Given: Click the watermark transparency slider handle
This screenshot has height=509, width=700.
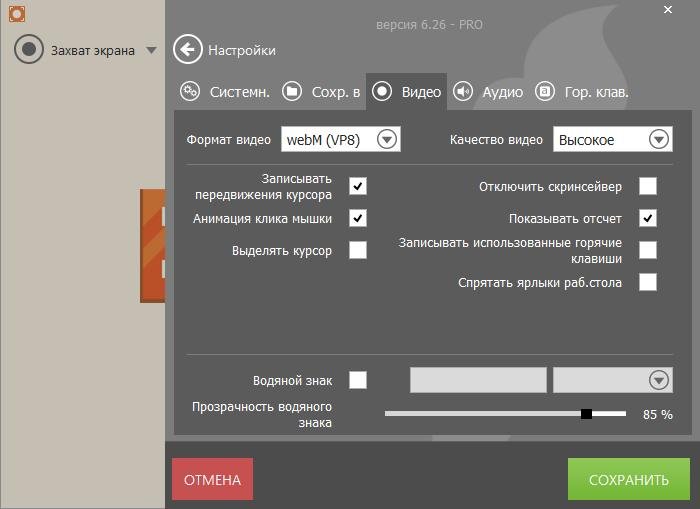Looking at the screenshot, I should tap(587, 413).
